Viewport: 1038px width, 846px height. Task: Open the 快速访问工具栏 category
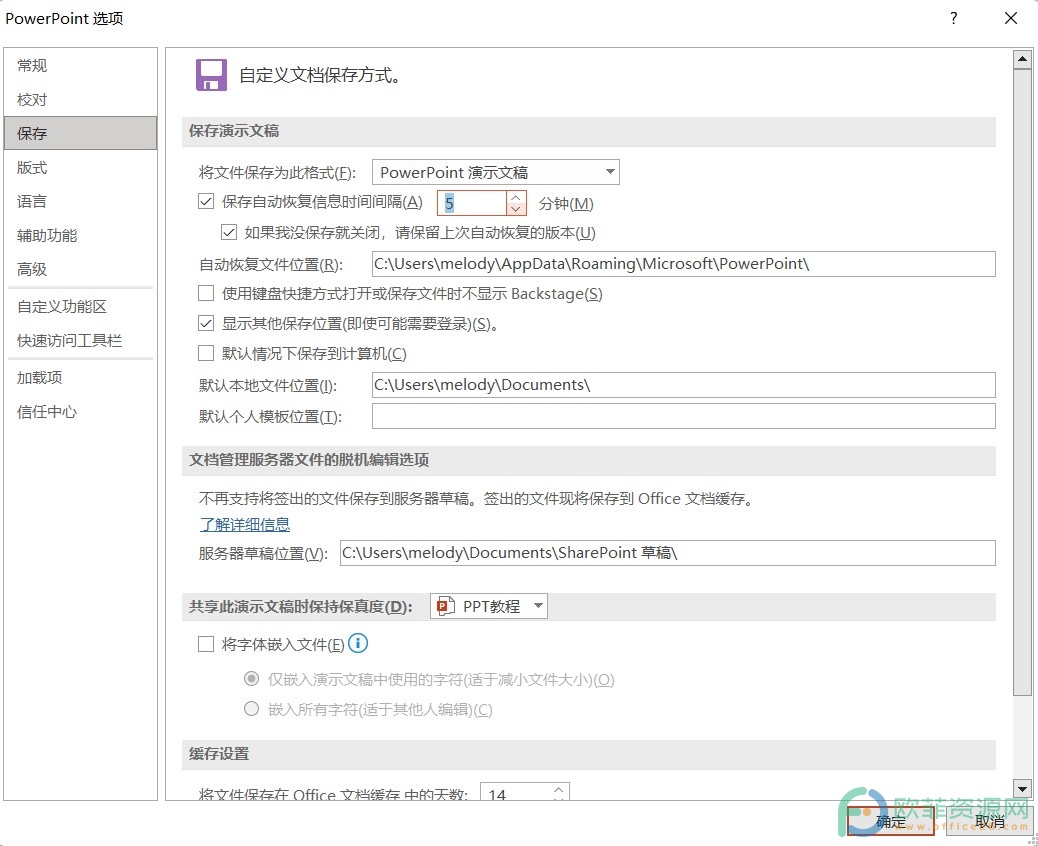tap(81, 340)
